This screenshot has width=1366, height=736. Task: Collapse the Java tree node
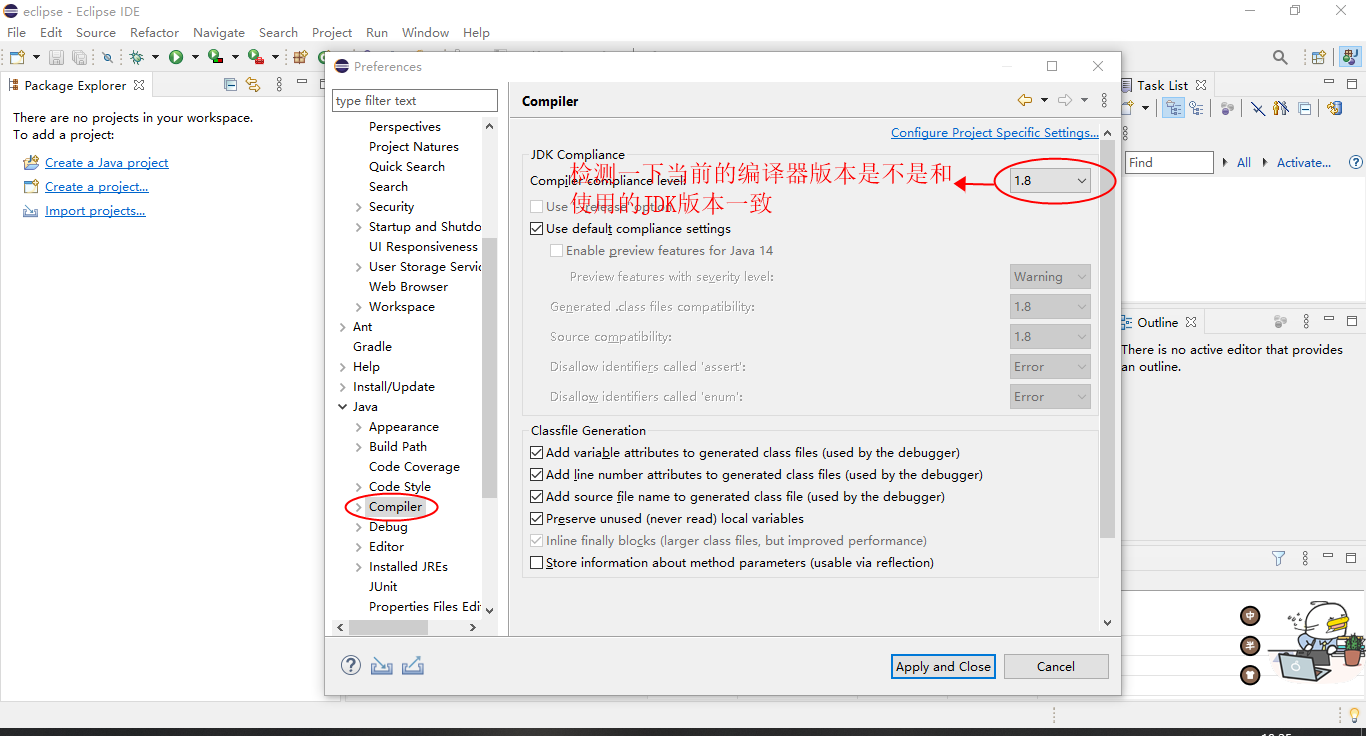pyautogui.click(x=343, y=407)
